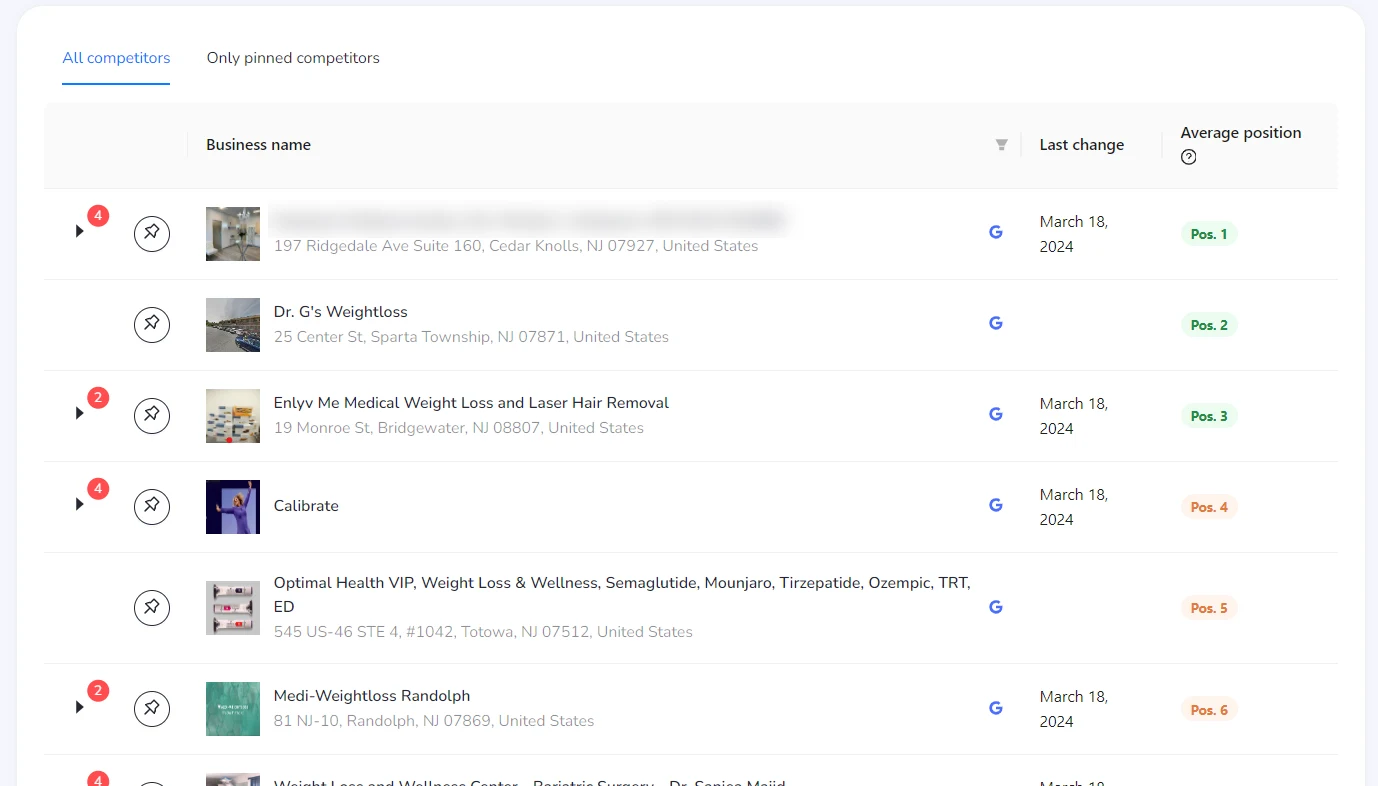Click the Last change column header
The image size is (1378, 786).
[x=1081, y=145]
